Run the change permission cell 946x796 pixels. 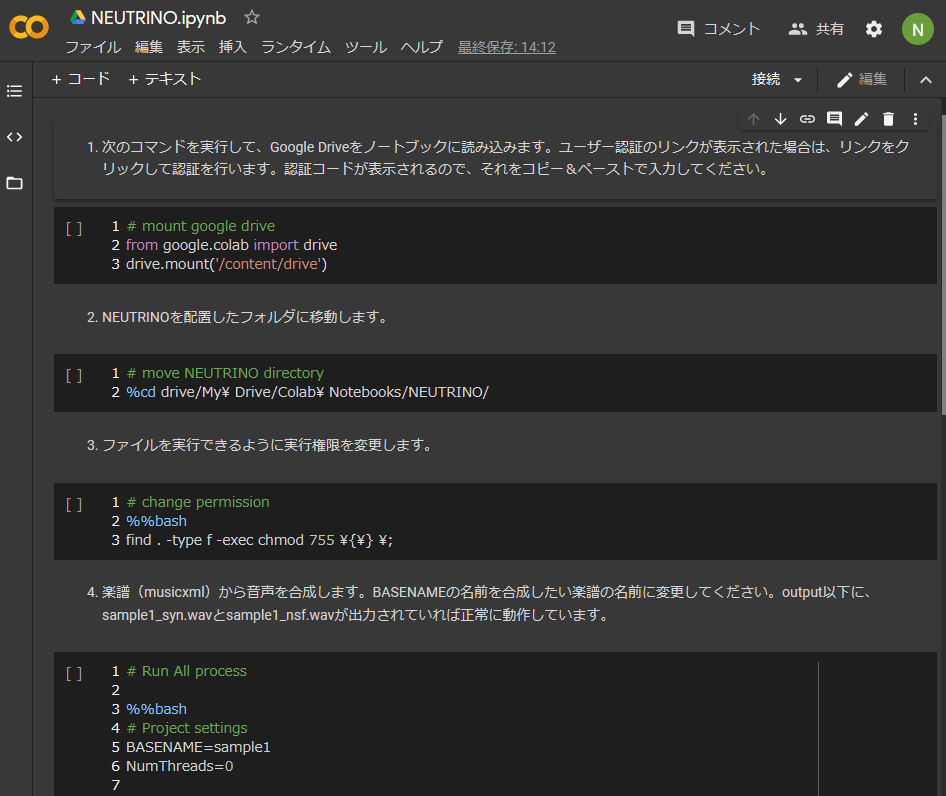[x=74, y=505]
